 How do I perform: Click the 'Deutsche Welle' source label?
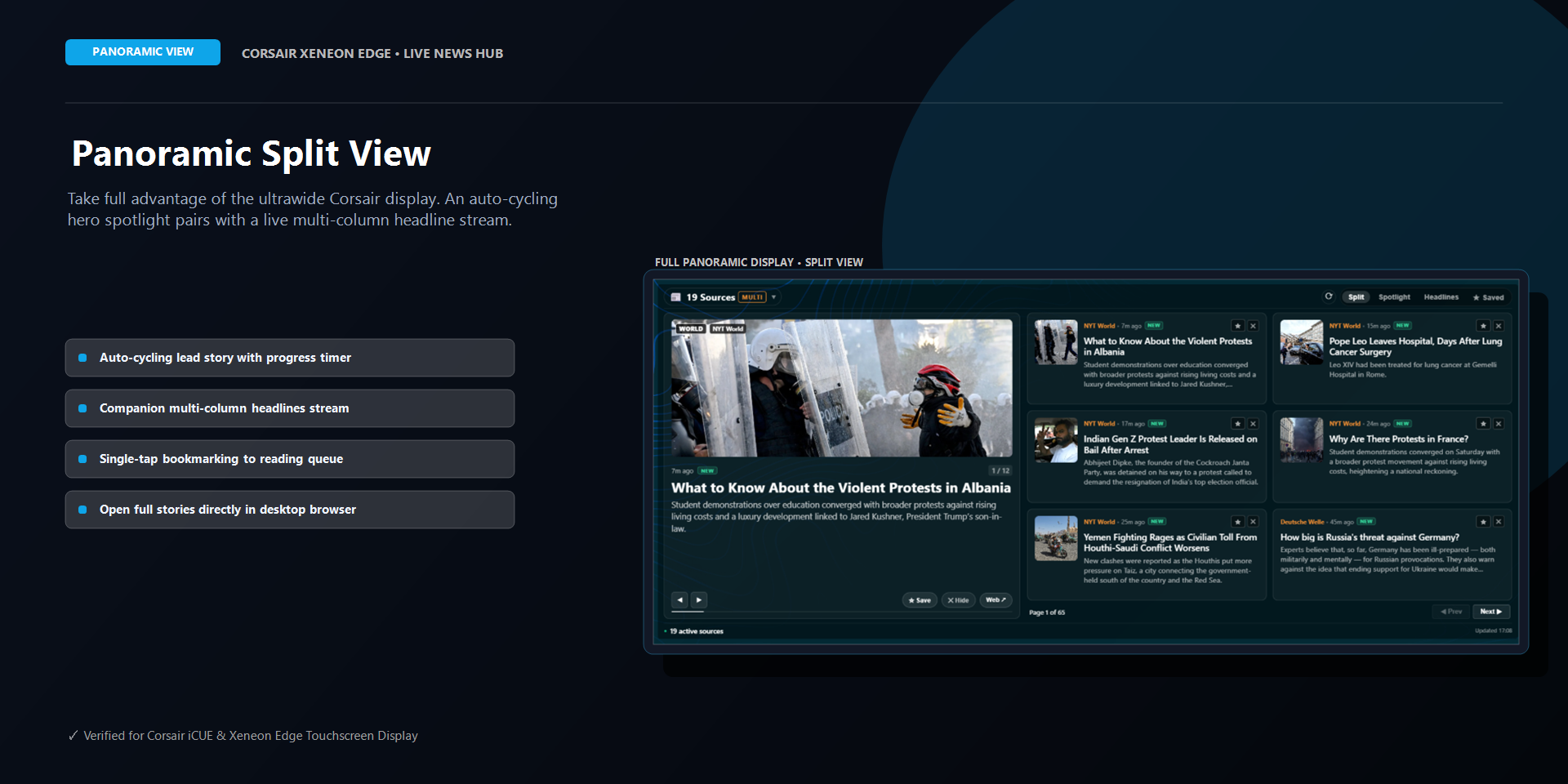coord(1302,522)
